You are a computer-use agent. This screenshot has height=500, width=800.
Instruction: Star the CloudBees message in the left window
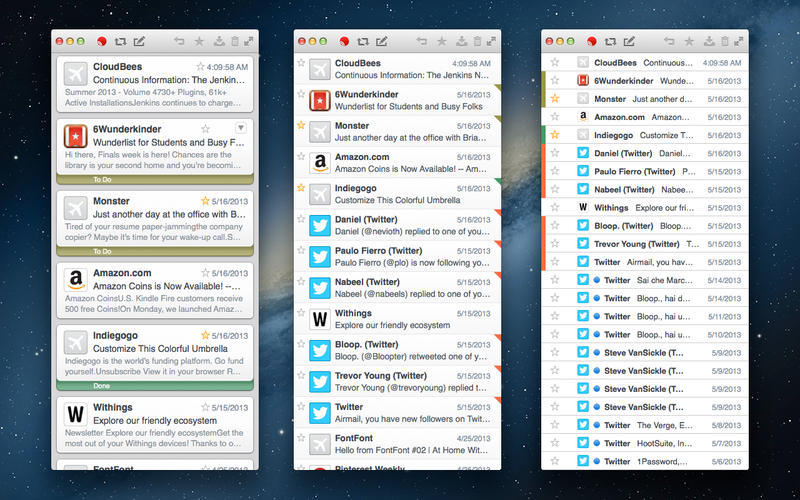[201, 67]
